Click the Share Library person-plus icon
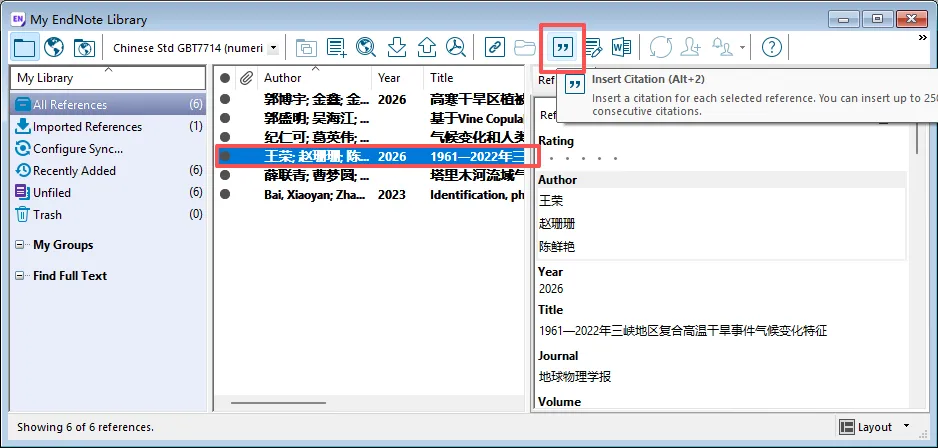 coord(691,47)
